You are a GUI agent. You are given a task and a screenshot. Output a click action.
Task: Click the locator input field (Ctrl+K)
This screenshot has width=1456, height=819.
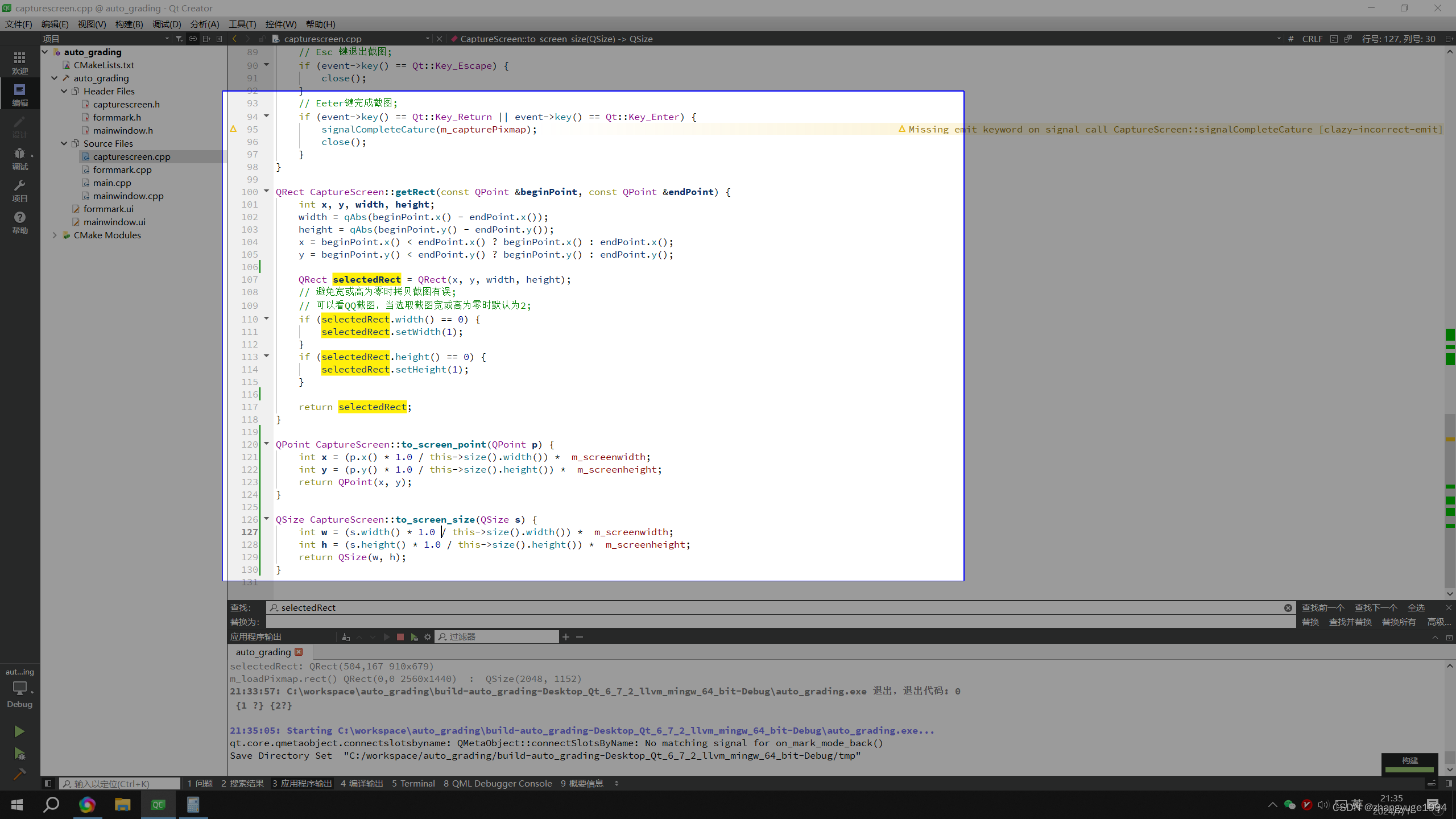(x=121, y=784)
